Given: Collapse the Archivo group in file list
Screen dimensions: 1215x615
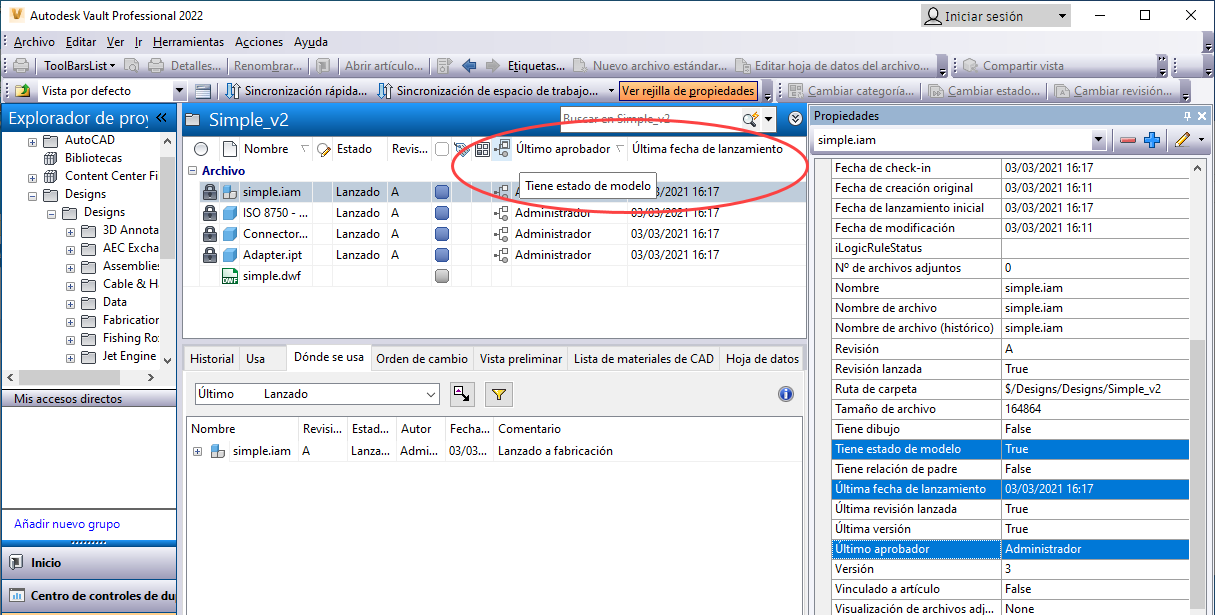Looking at the screenshot, I should click(194, 171).
